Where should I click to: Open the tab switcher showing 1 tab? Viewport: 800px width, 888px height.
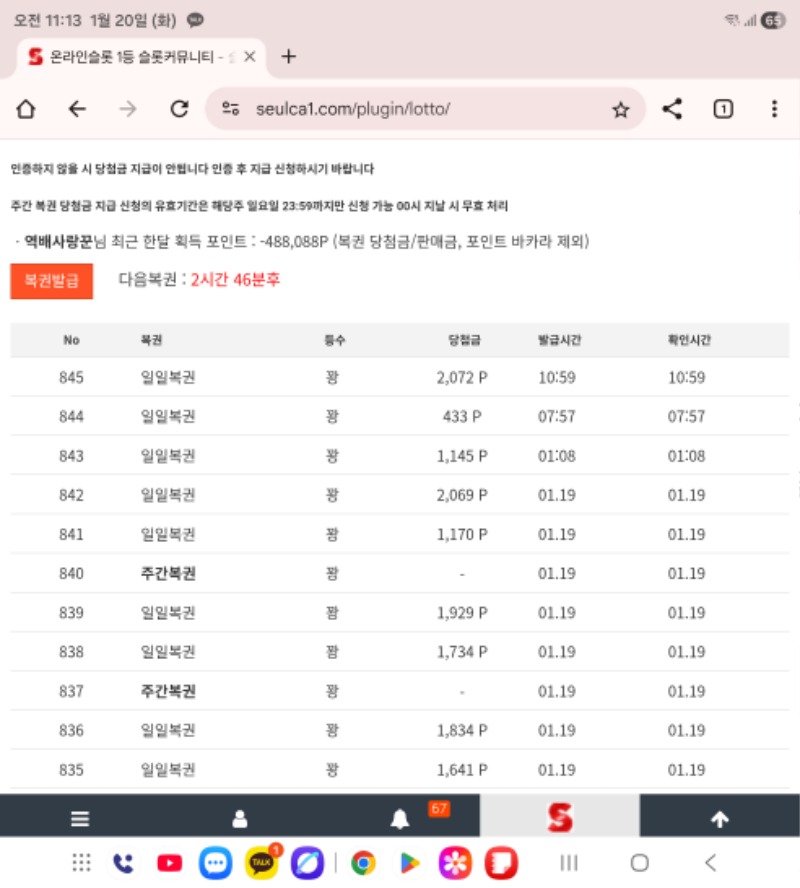[x=723, y=110]
